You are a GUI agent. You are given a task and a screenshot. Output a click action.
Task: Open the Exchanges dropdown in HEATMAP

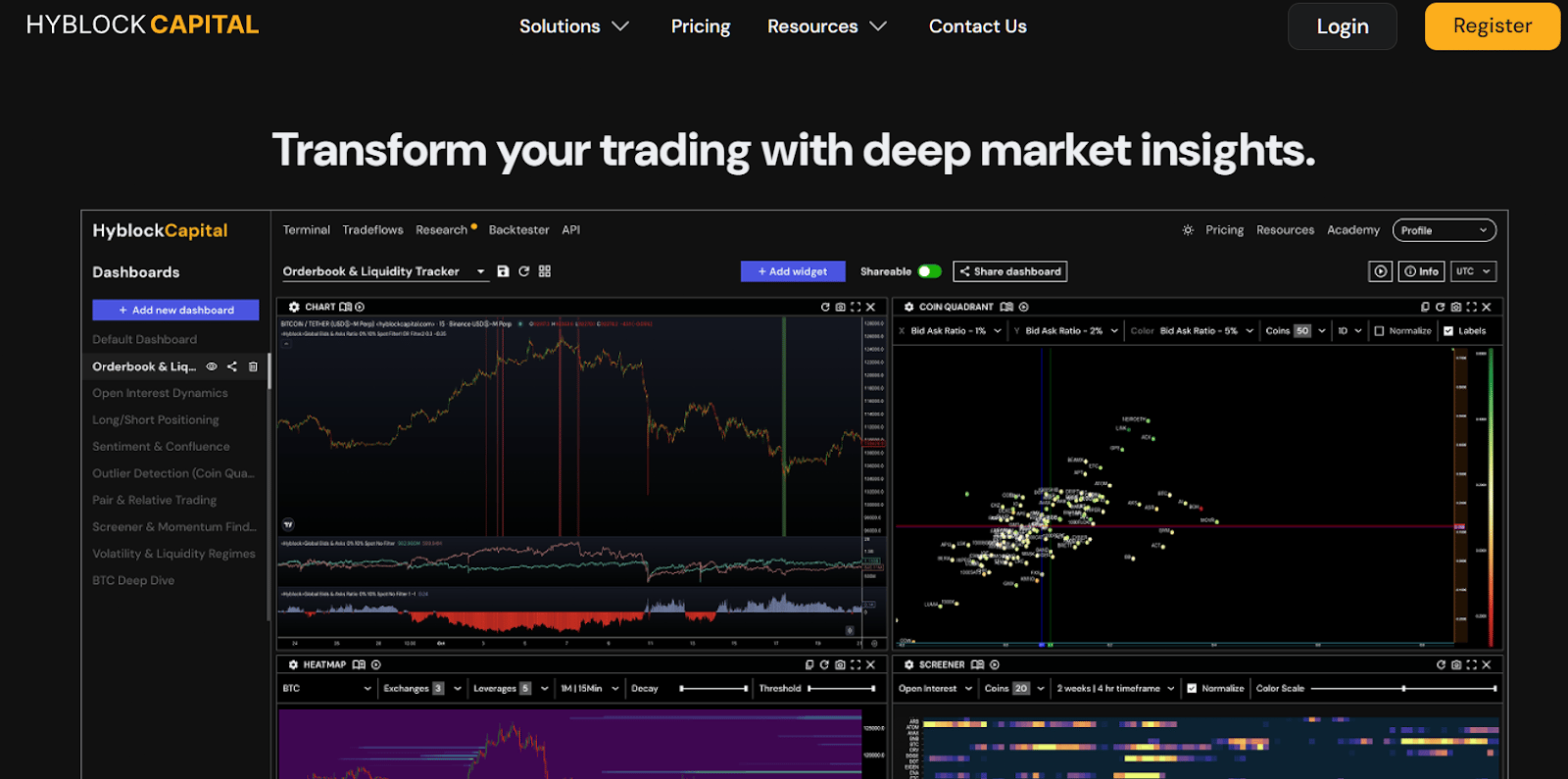coord(422,689)
